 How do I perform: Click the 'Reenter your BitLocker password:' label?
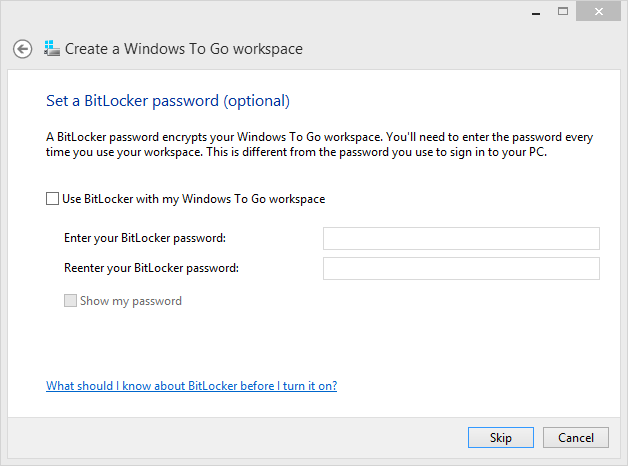[151, 268]
